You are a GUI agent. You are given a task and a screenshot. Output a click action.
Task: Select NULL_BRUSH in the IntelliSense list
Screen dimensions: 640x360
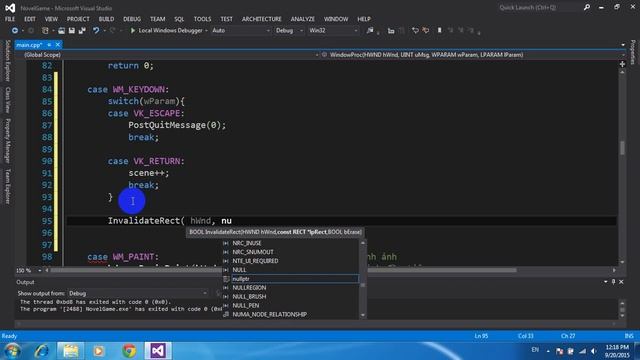pos(291,297)
